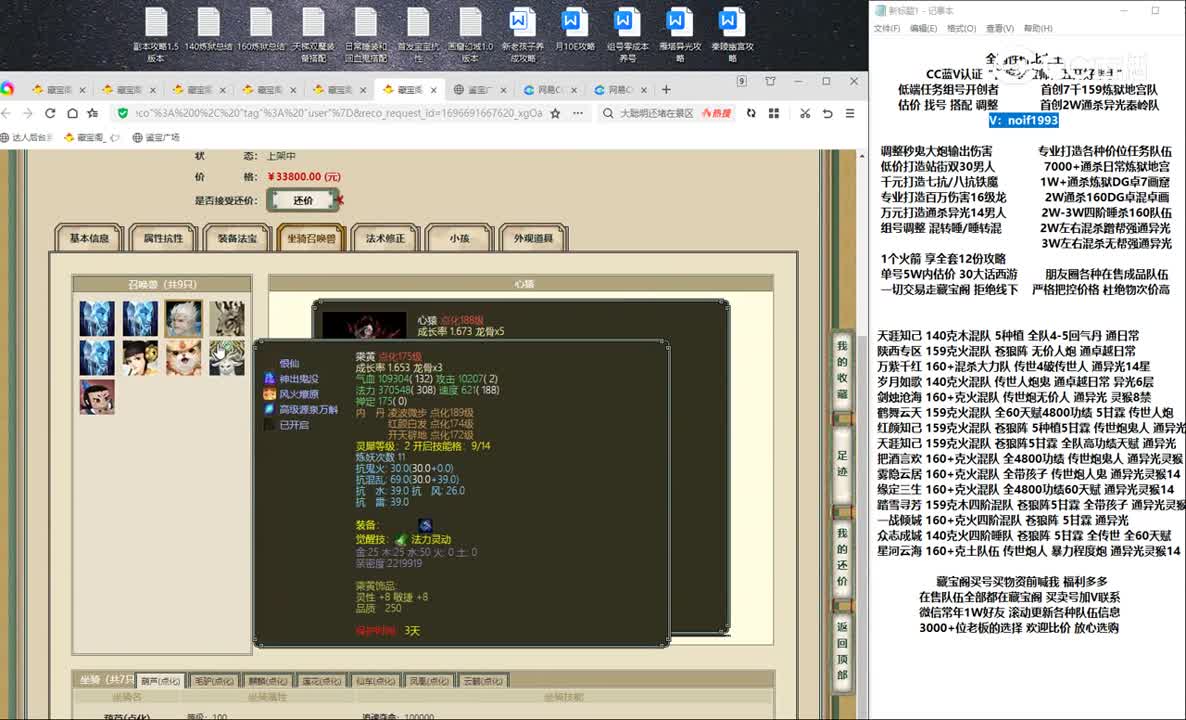1186x720 pixels.
Task: Open 足迹 in the side panel
Action: pos(843,464)
